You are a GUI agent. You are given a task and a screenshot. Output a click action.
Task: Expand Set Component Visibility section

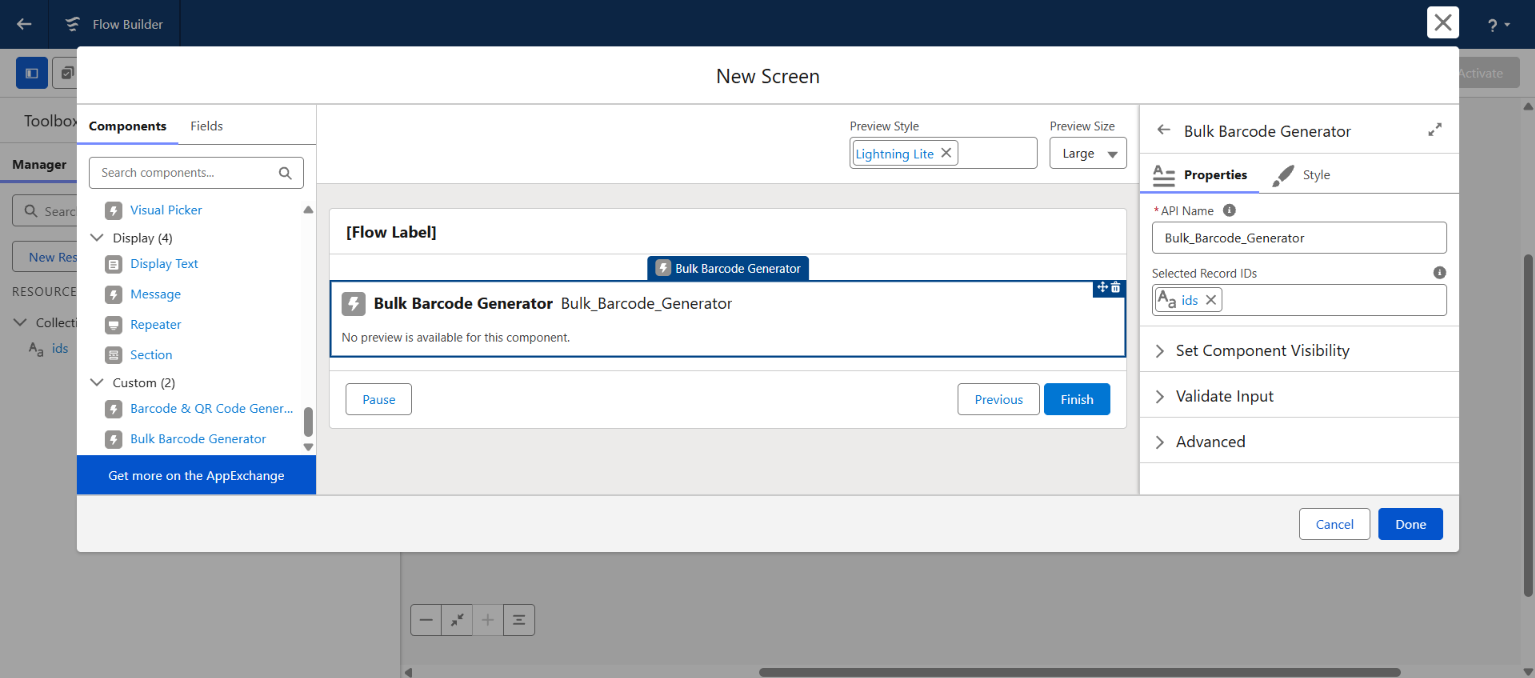pos(1299,351)
